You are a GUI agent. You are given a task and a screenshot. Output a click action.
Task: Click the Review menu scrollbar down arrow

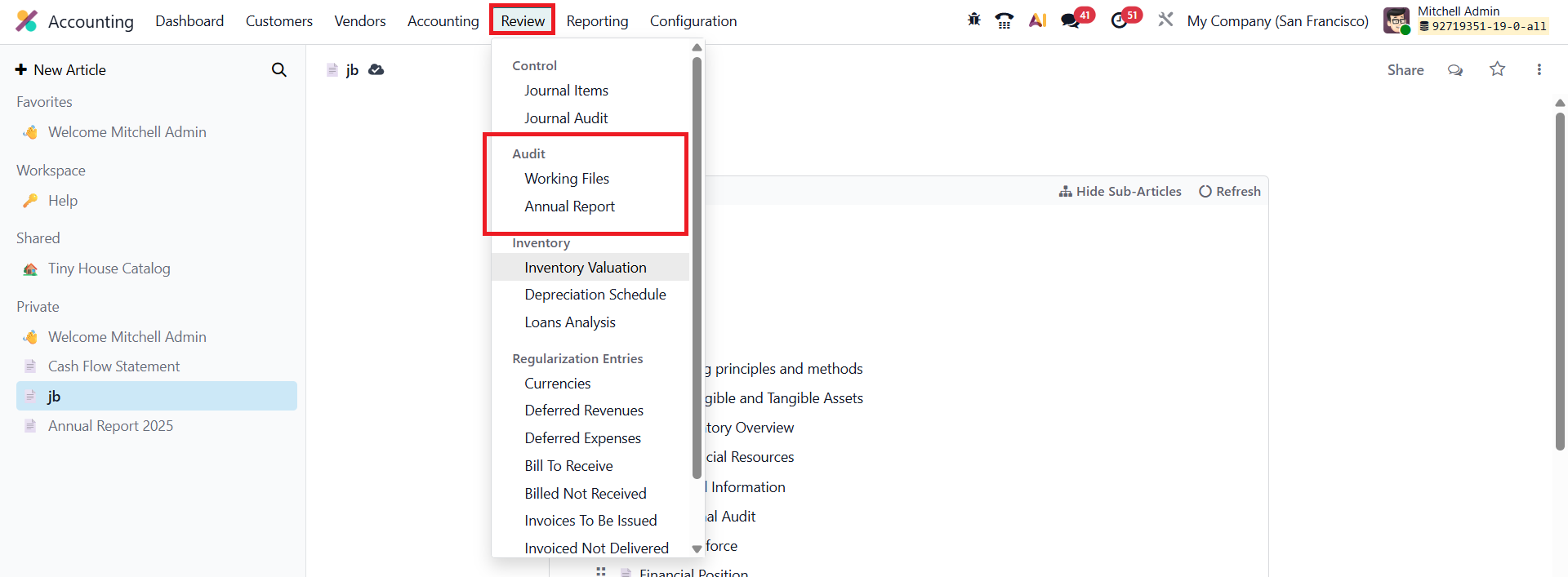[x=697, y=549]
